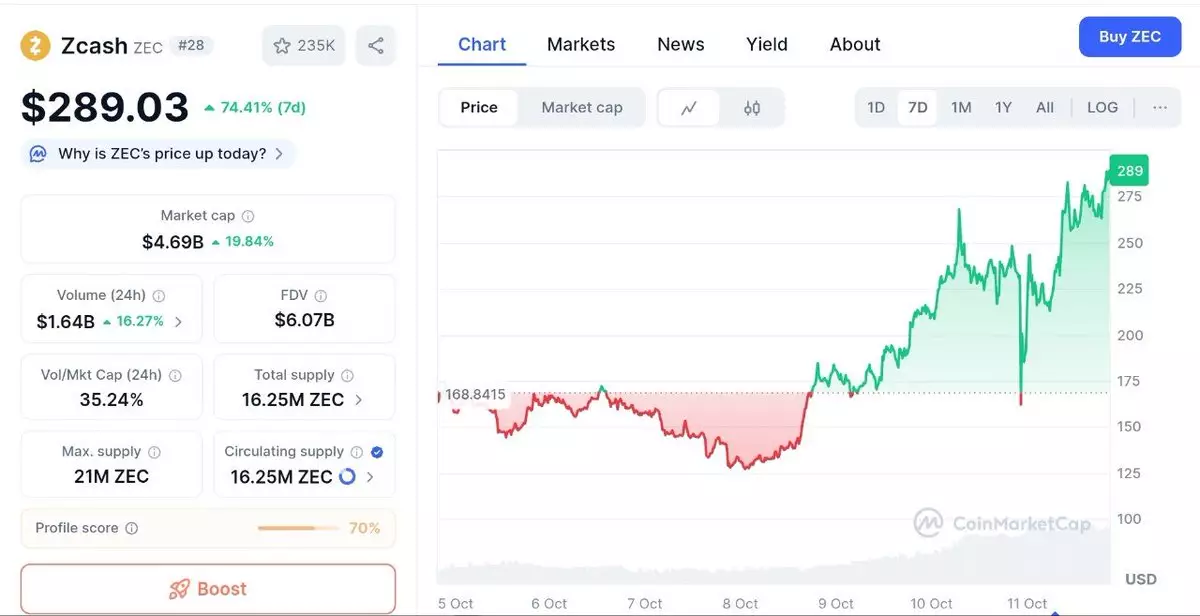This screenshot has height=616, width=1200.
Task: Click the Profile score info icon
Action: [132, 528]
